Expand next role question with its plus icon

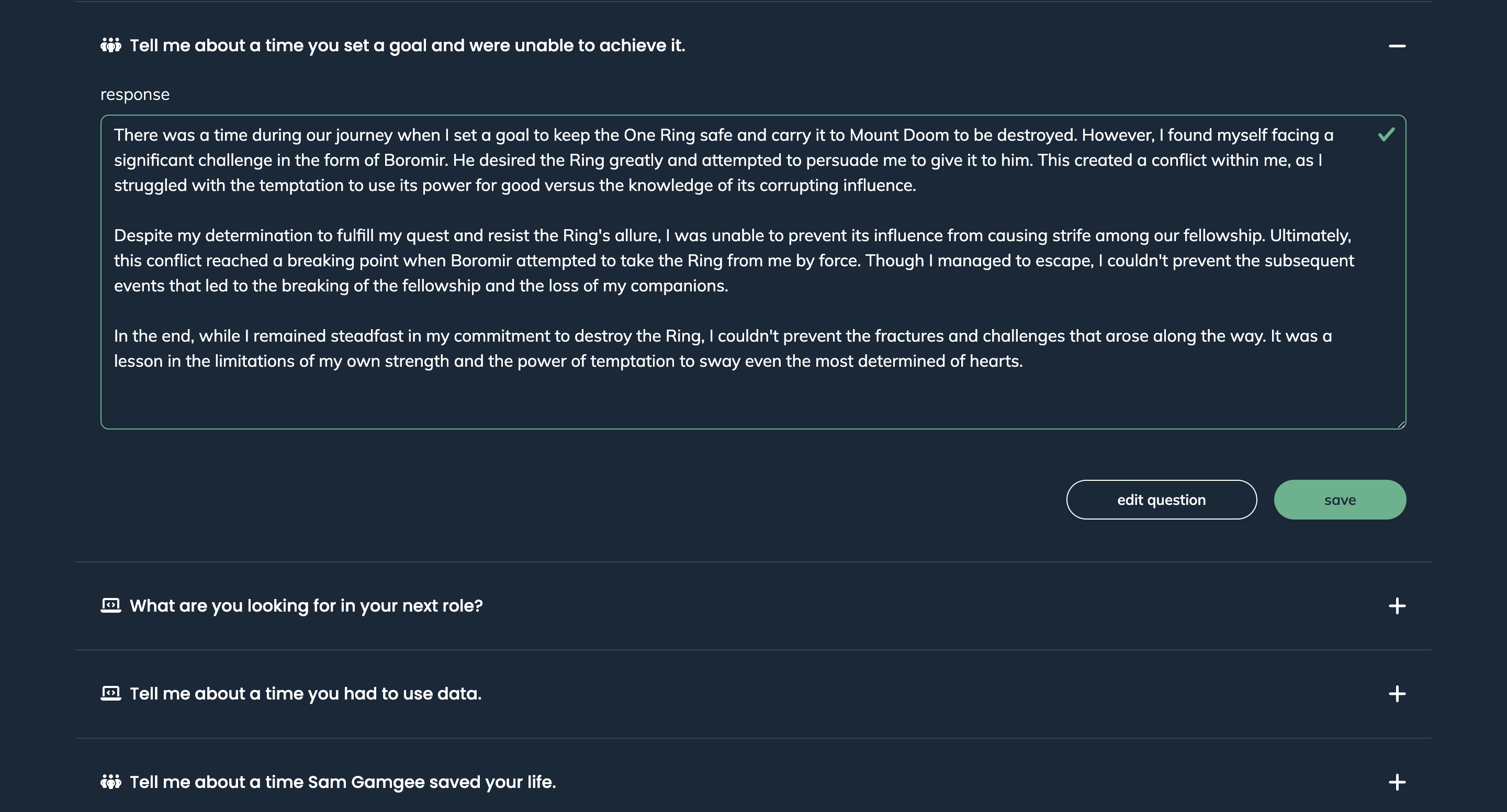1397,606
